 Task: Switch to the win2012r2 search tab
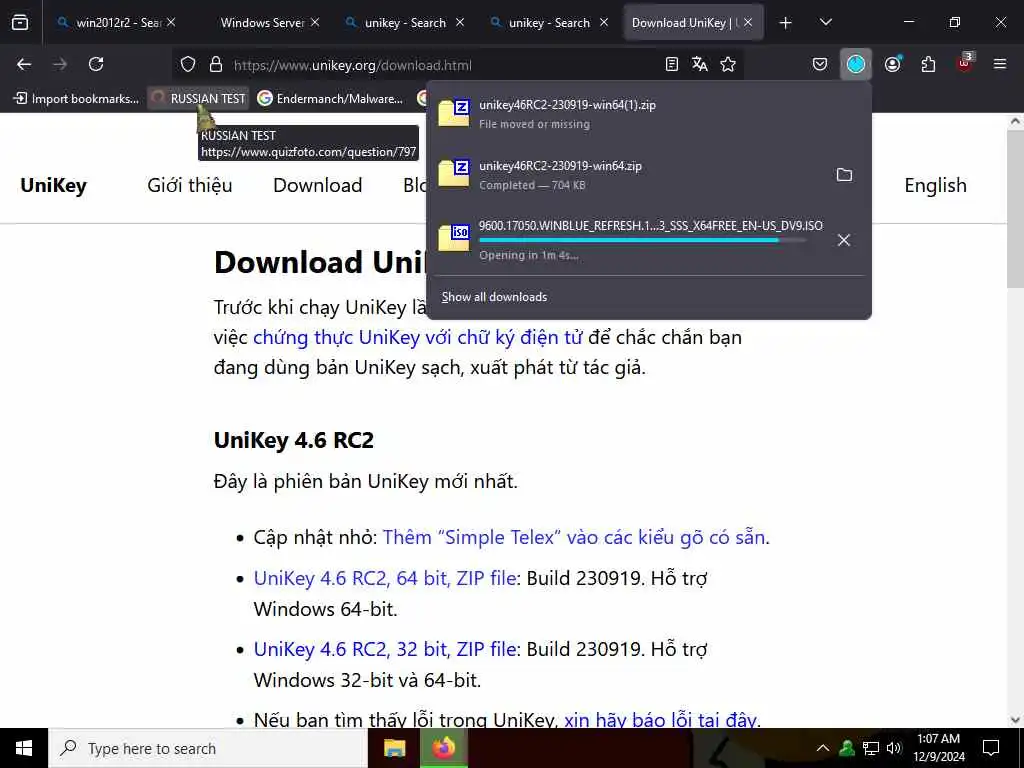click(117, 23)
